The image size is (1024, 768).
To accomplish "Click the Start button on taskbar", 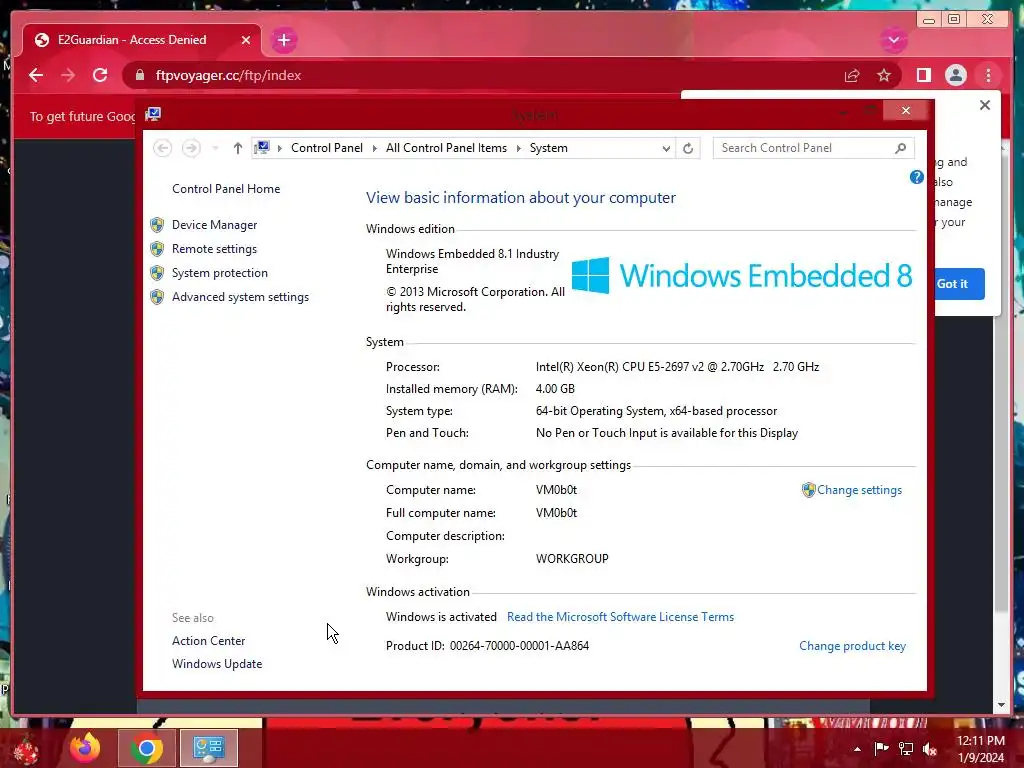I will [26, 749].
